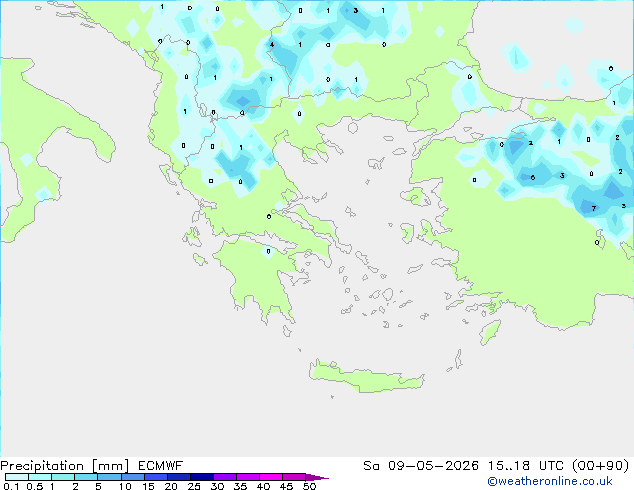Click the island of Crete on the map
This screenshot has height=490, width=634.
point(366,378)
